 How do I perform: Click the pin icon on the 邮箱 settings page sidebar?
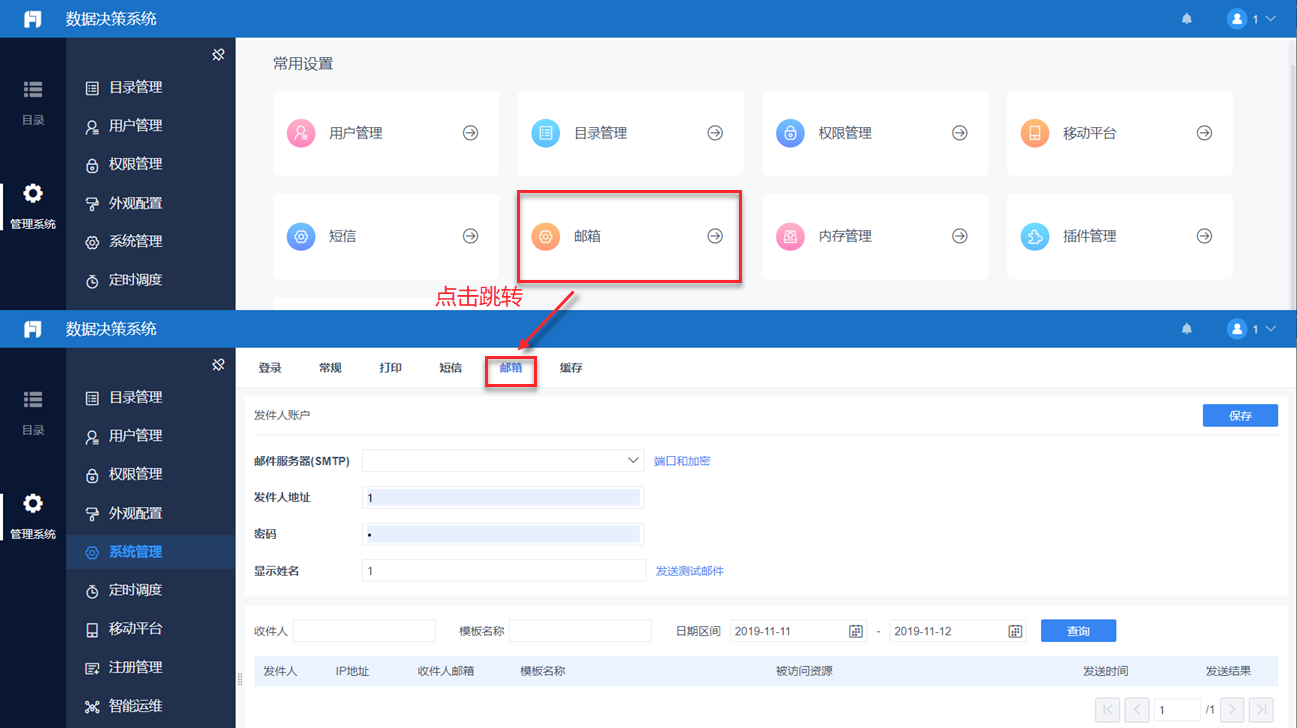218,365
